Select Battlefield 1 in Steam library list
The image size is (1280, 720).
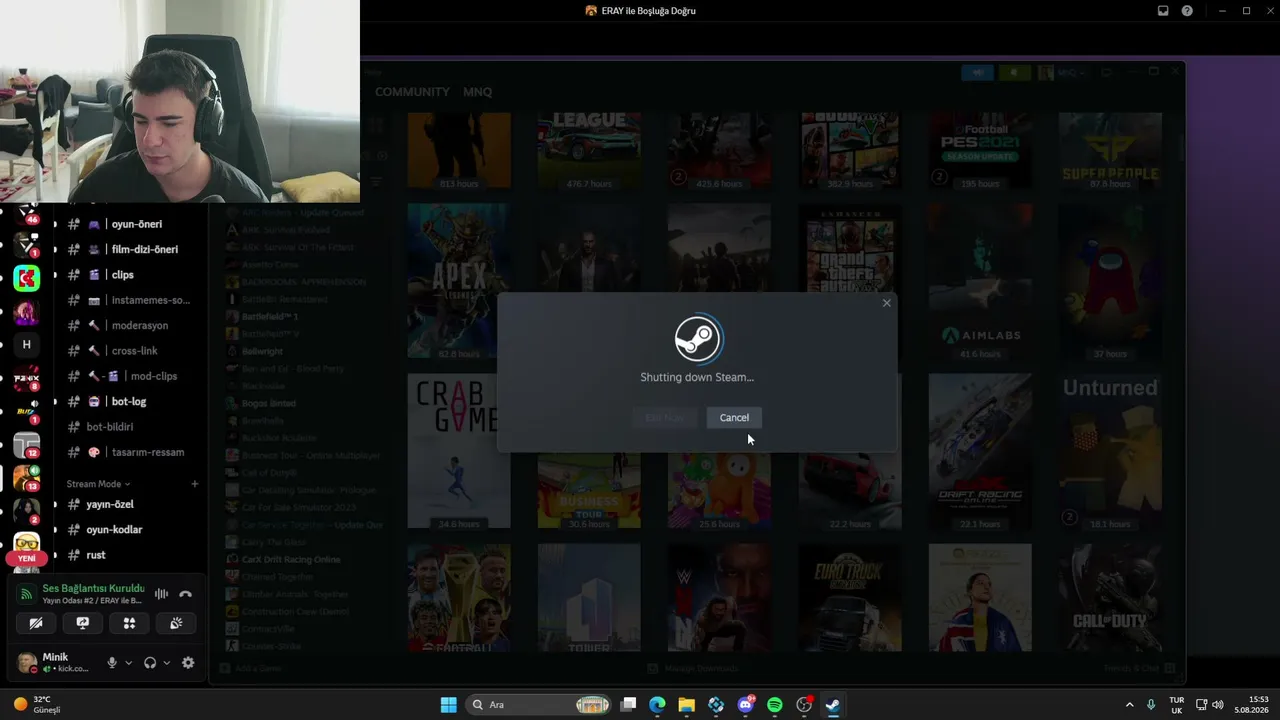269,317
